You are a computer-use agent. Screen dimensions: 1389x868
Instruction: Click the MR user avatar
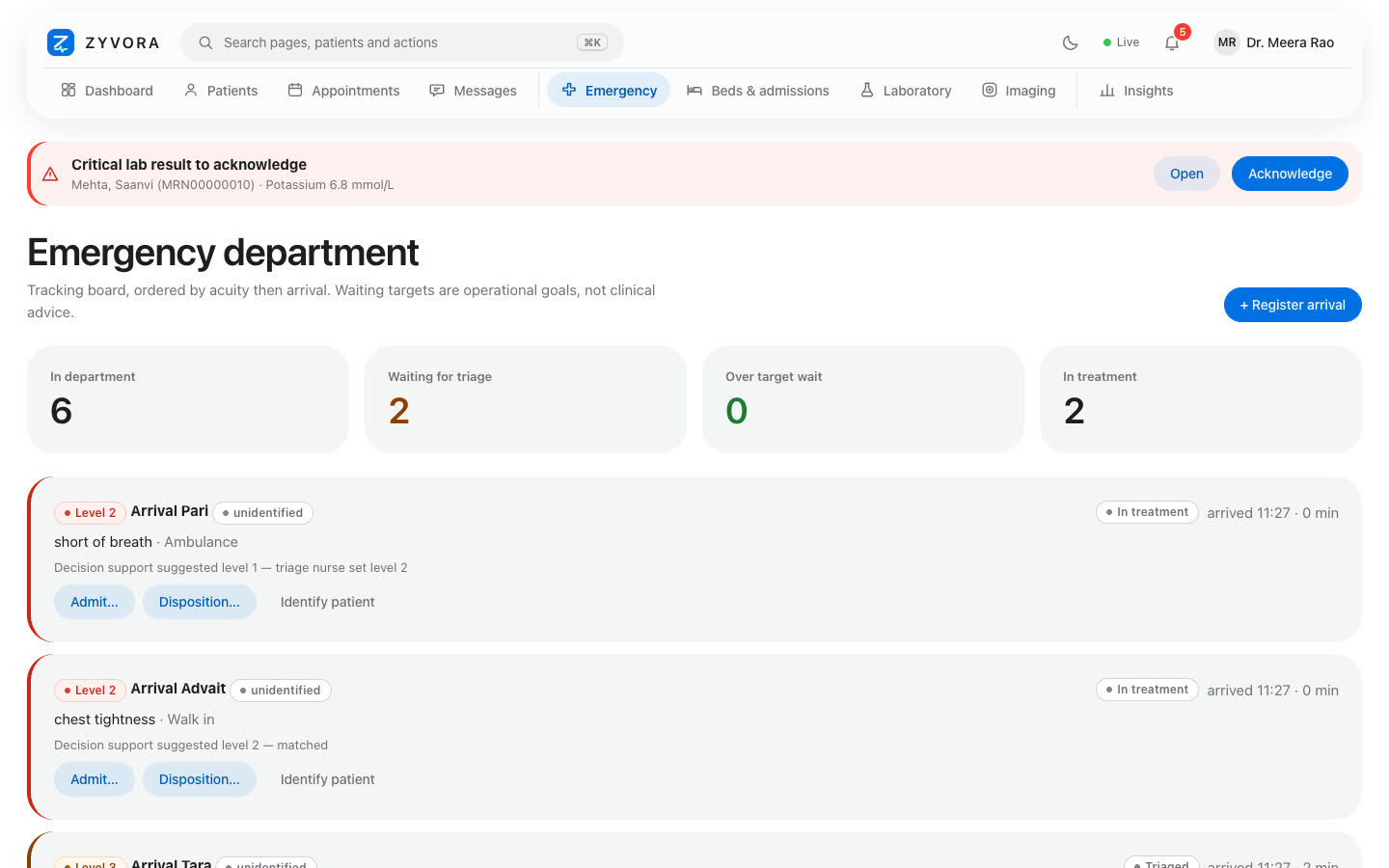click(1227, 42)
